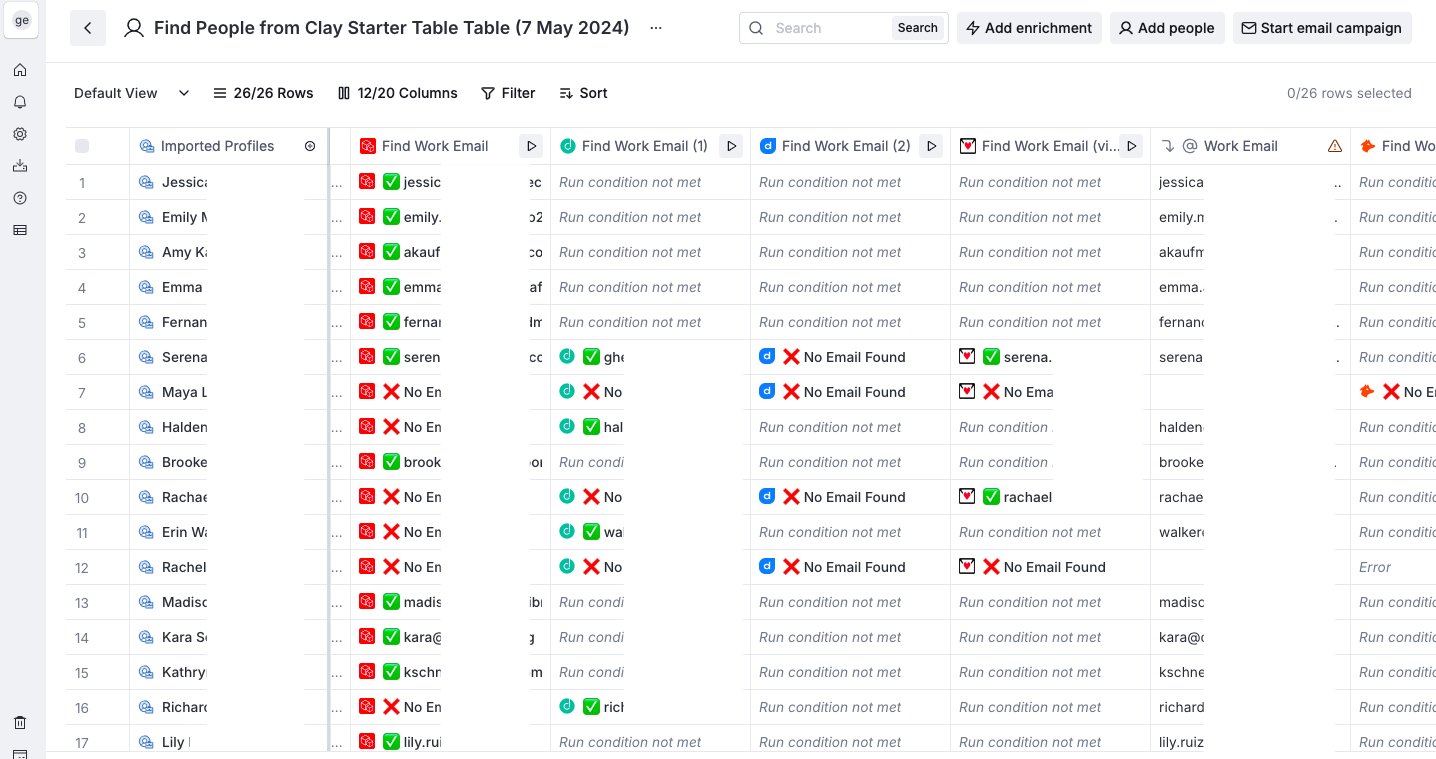Image resolution: width=1436 pixels, height=759 pixels.
Task: Click the Work Email warning triangle icon
Action: click(1334, 146)
